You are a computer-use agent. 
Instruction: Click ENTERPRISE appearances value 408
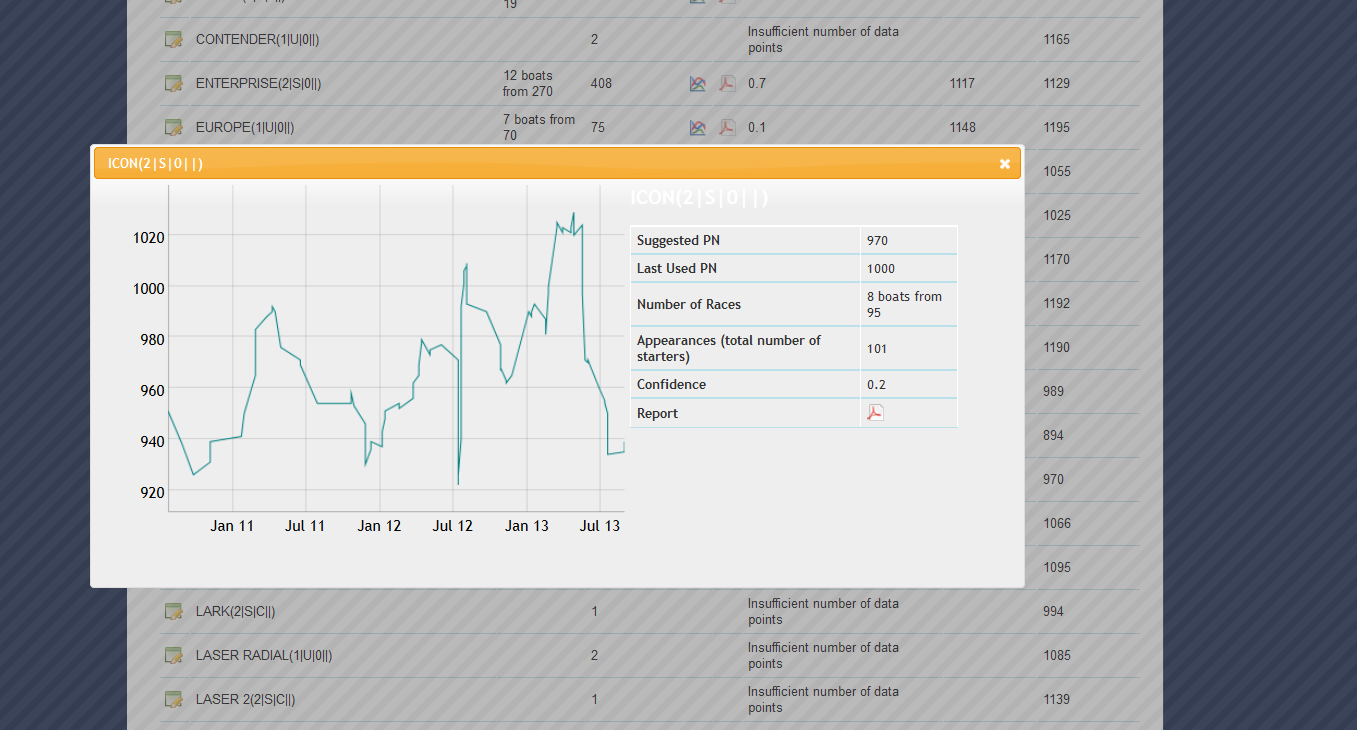(601, 84)
